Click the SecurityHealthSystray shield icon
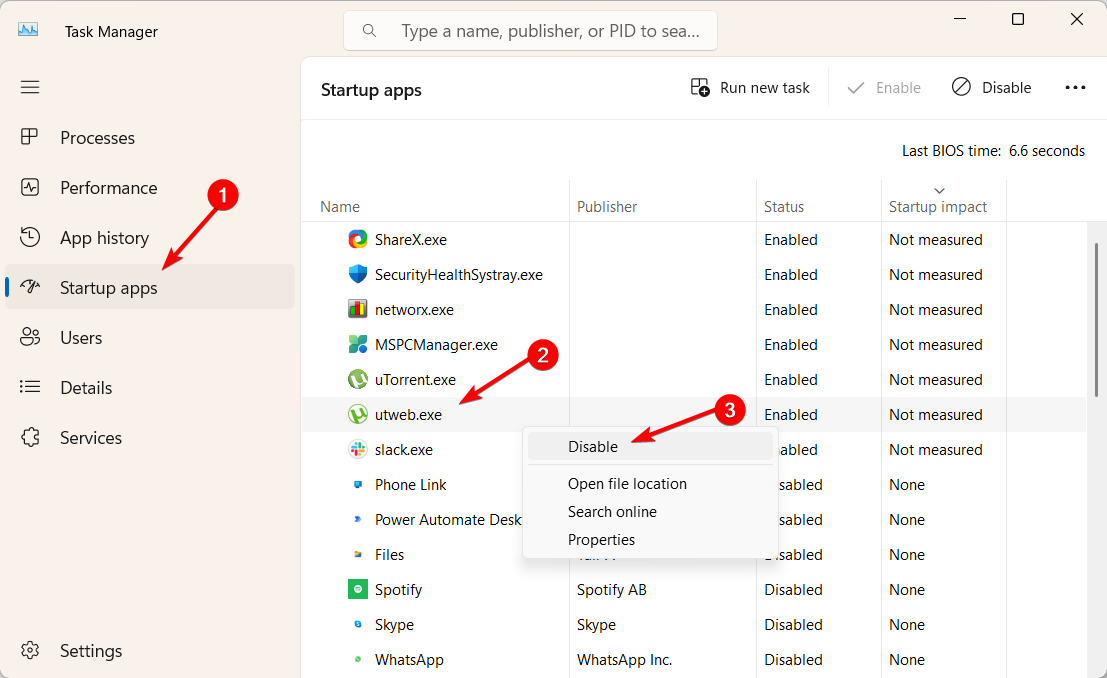 (358, 274)
